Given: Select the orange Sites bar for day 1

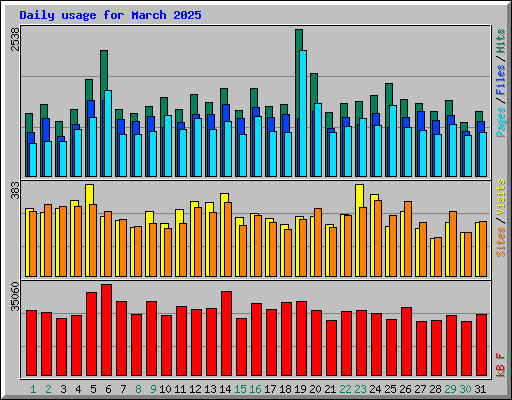Looking at the screenshot, I should [33, 244].
